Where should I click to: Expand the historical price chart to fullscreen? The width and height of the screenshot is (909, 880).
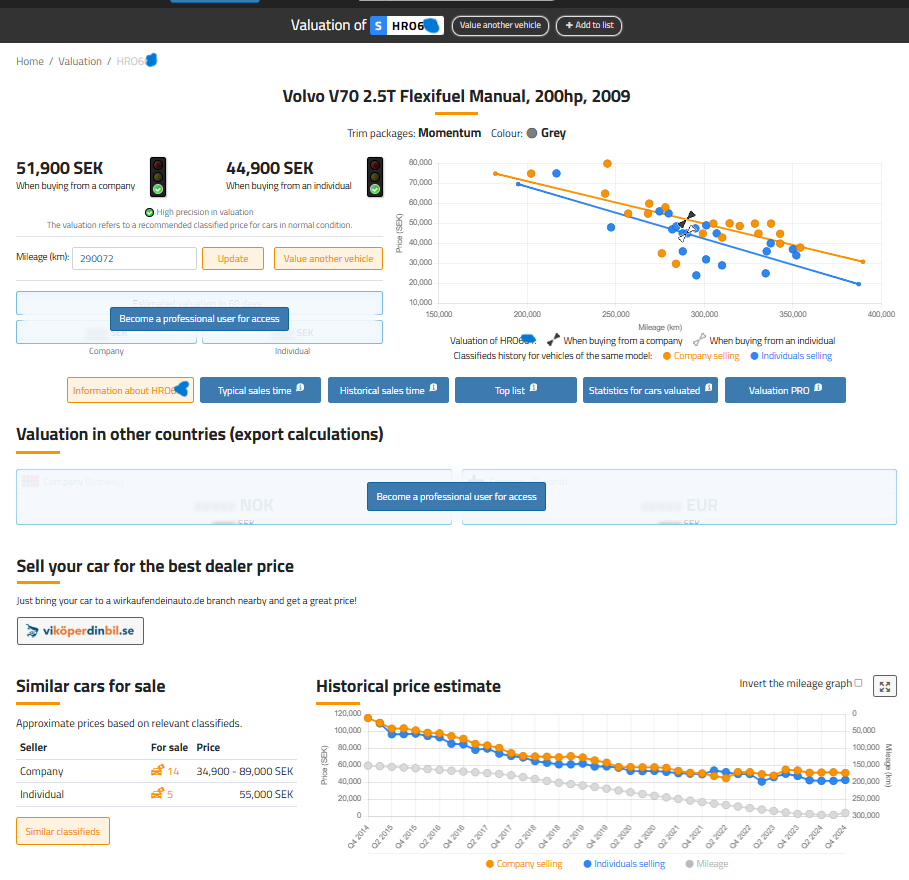pyautogui.click(x=884, y=686)
